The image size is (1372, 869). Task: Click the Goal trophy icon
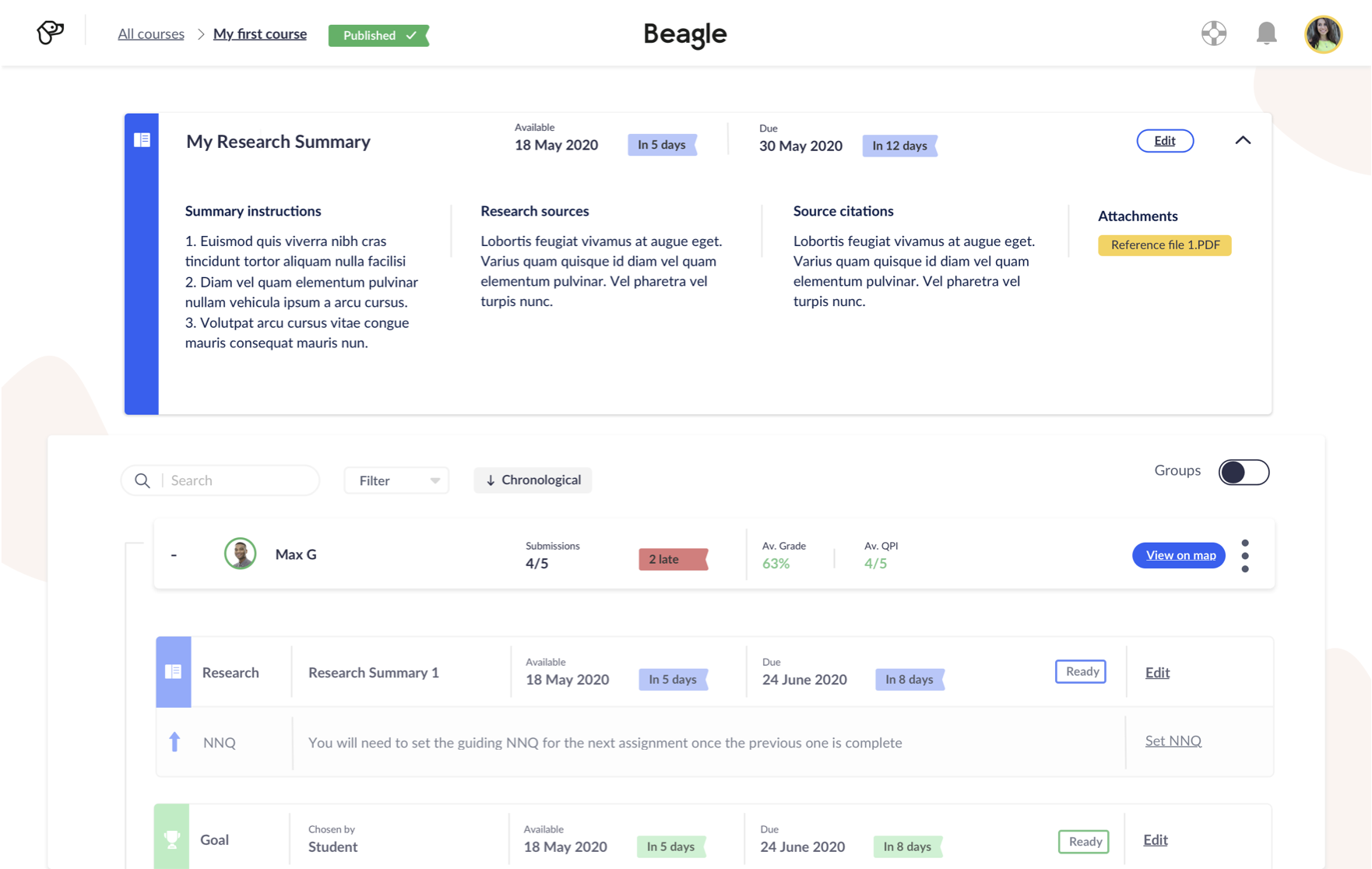pos(172,839)
